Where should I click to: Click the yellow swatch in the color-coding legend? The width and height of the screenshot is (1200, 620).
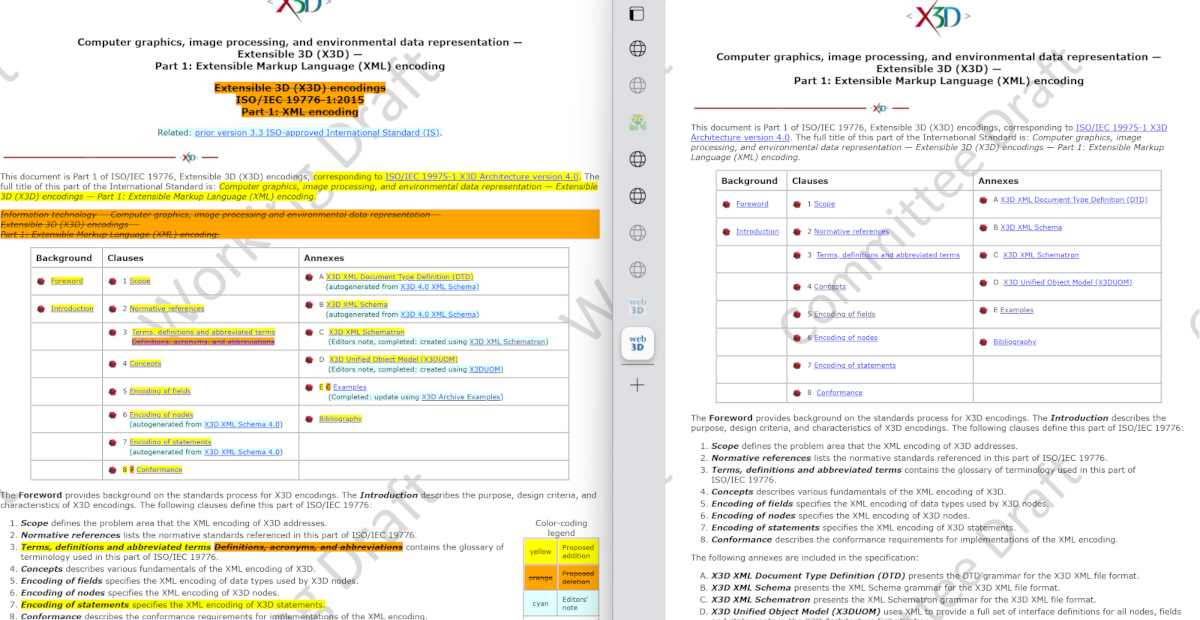[540, 551]
